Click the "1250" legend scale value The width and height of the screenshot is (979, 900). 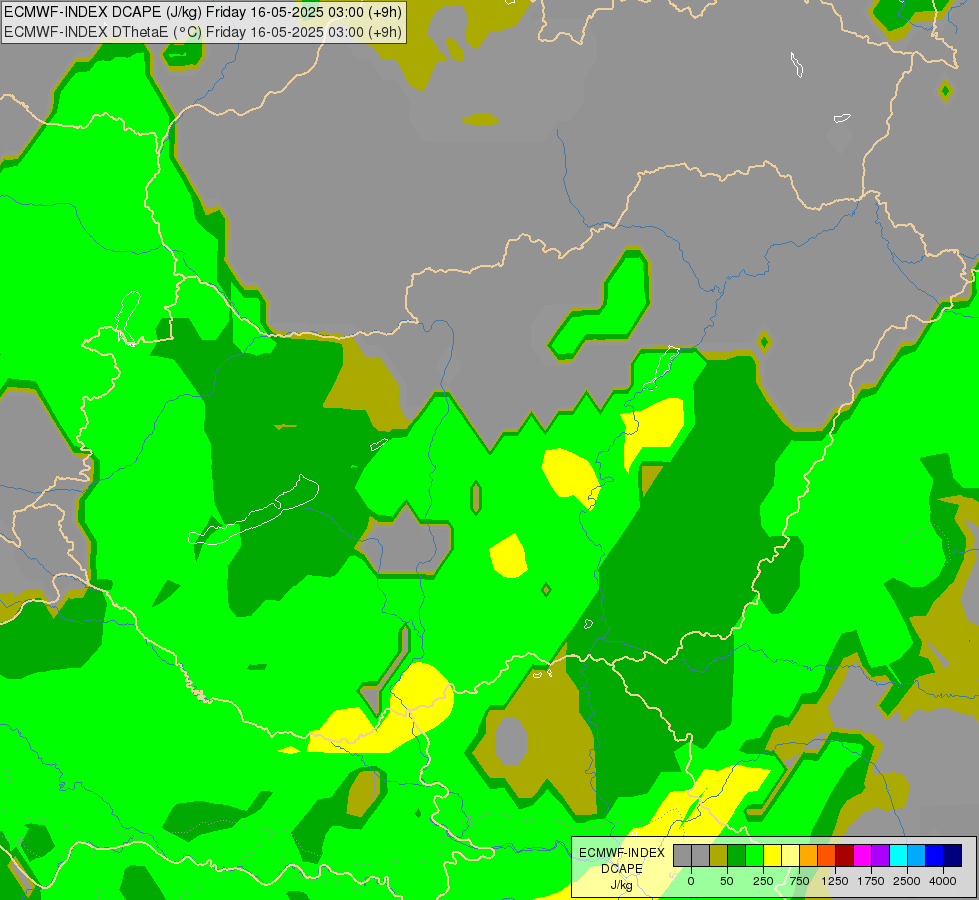coord(835,881)
